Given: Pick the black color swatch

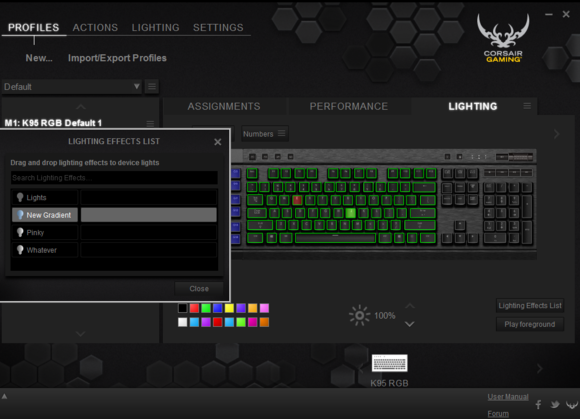Looking at the screenshot, I should point(182,308).
